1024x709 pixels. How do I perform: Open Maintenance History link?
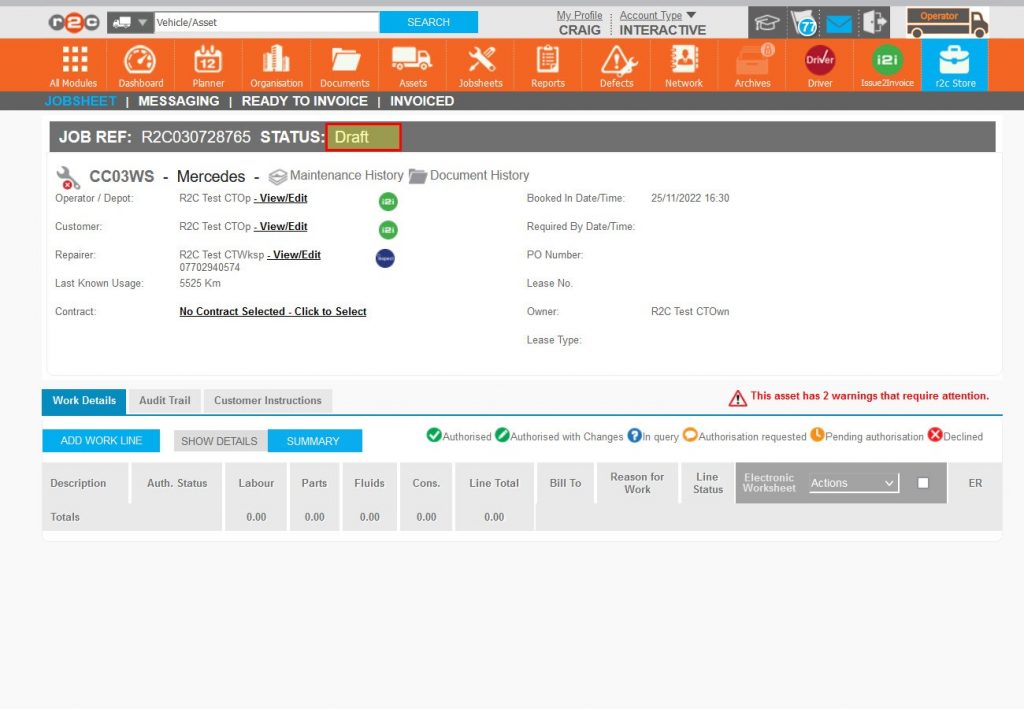[336, 175]
